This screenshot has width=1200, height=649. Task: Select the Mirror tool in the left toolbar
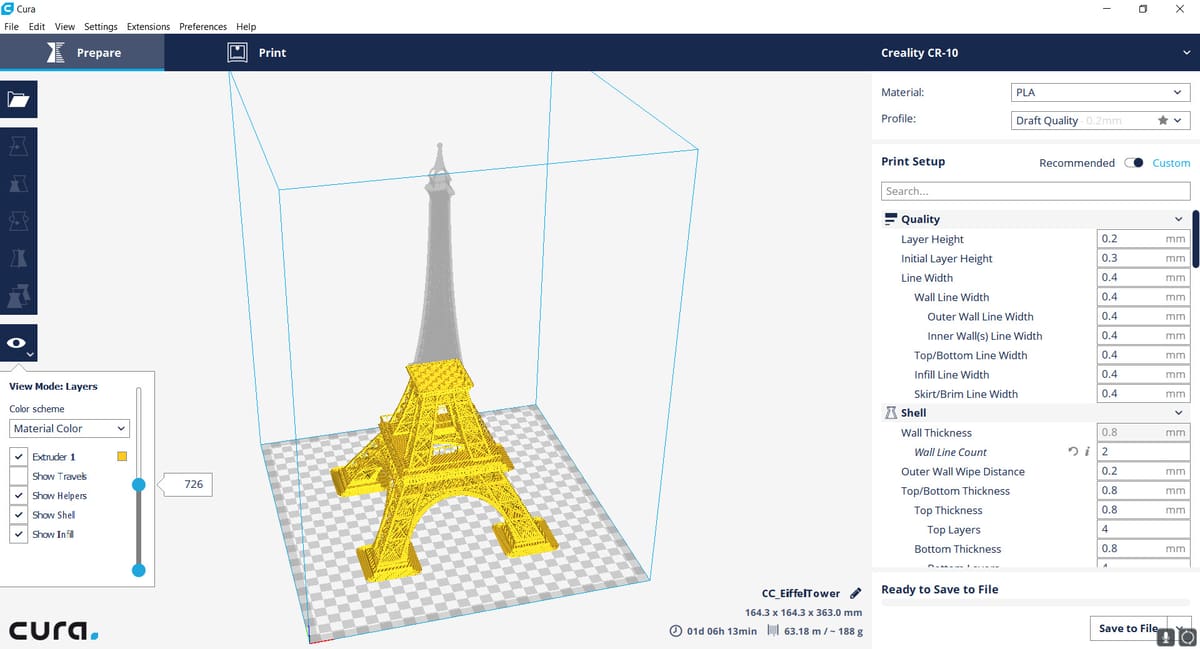[x=19, y=258]
